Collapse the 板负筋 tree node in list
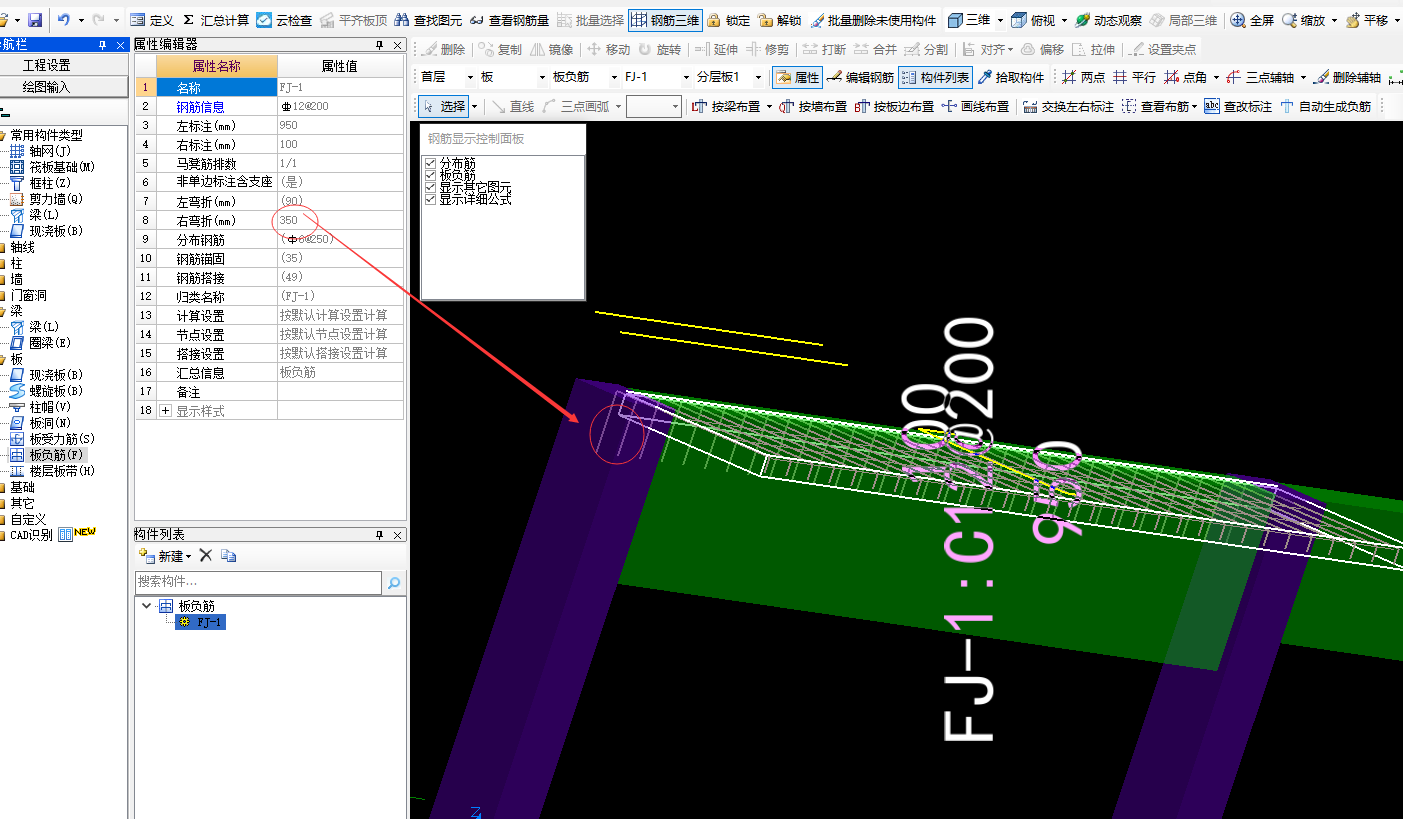 (x=147, y=606)
